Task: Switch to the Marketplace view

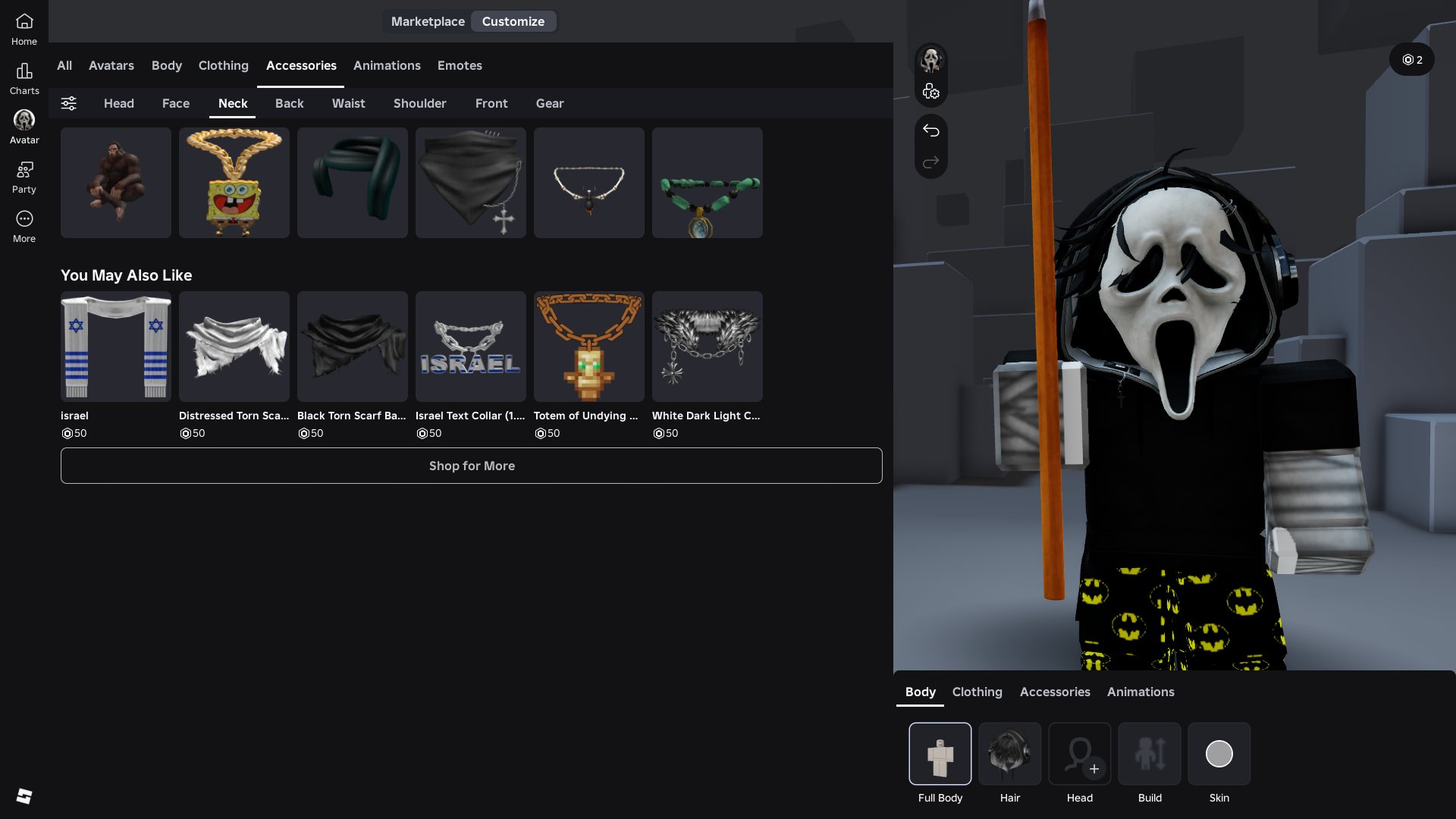Action: [428, 21]
